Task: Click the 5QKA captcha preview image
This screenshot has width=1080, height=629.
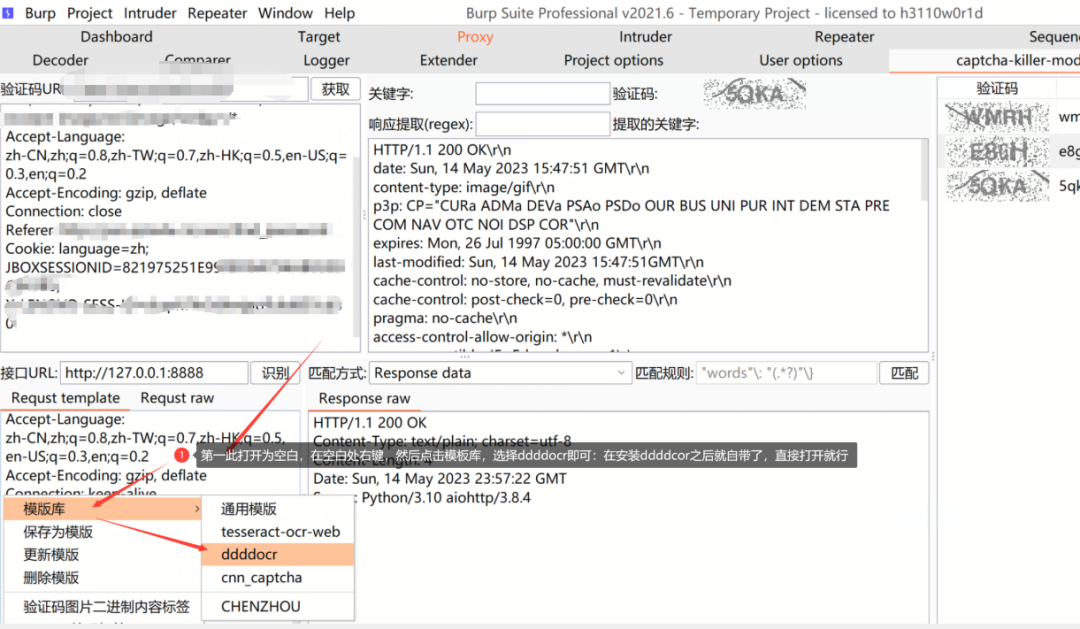Action: click(x=755, y=94)
